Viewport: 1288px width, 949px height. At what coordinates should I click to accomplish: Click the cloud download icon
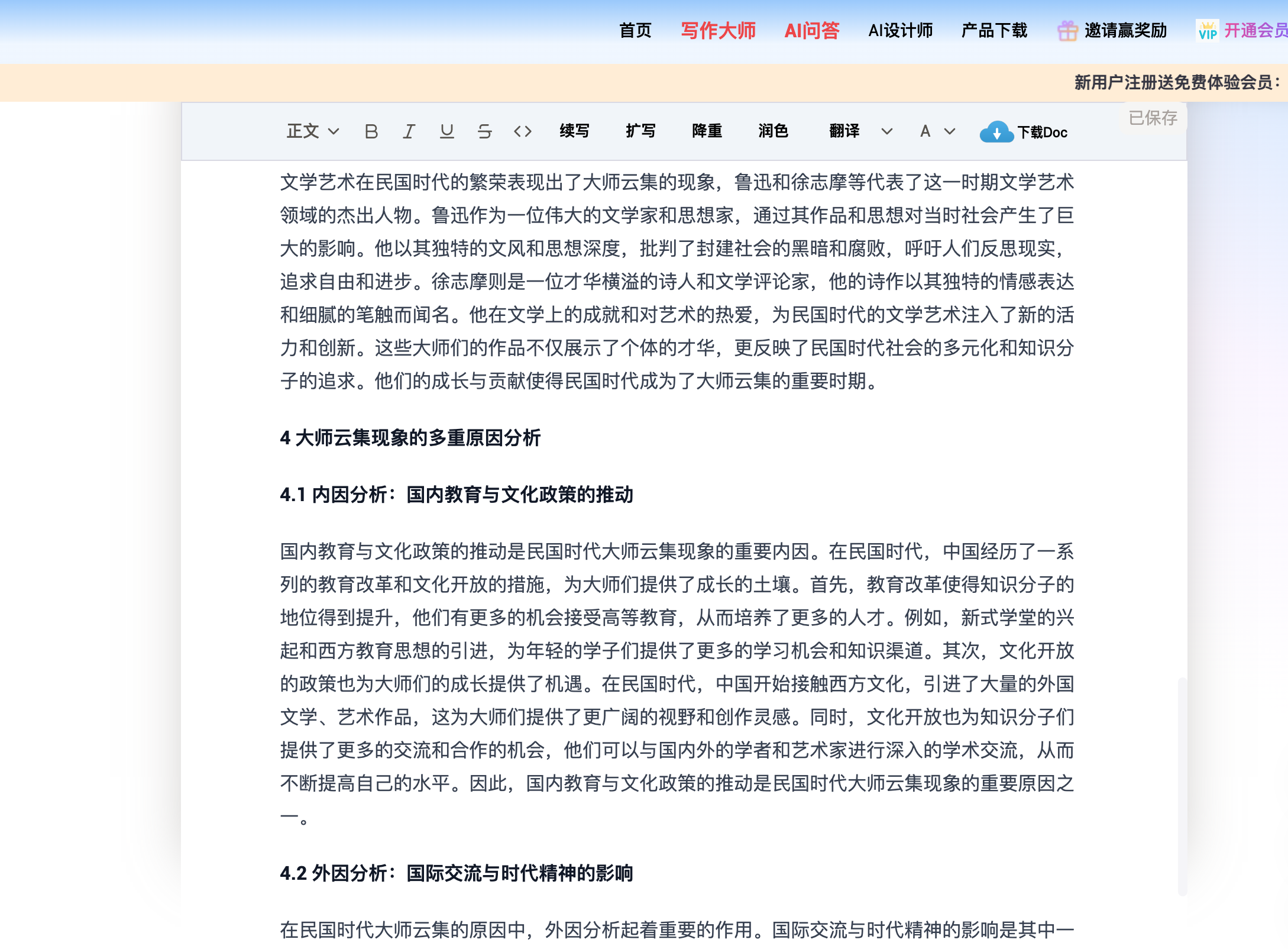click(996, 132)
